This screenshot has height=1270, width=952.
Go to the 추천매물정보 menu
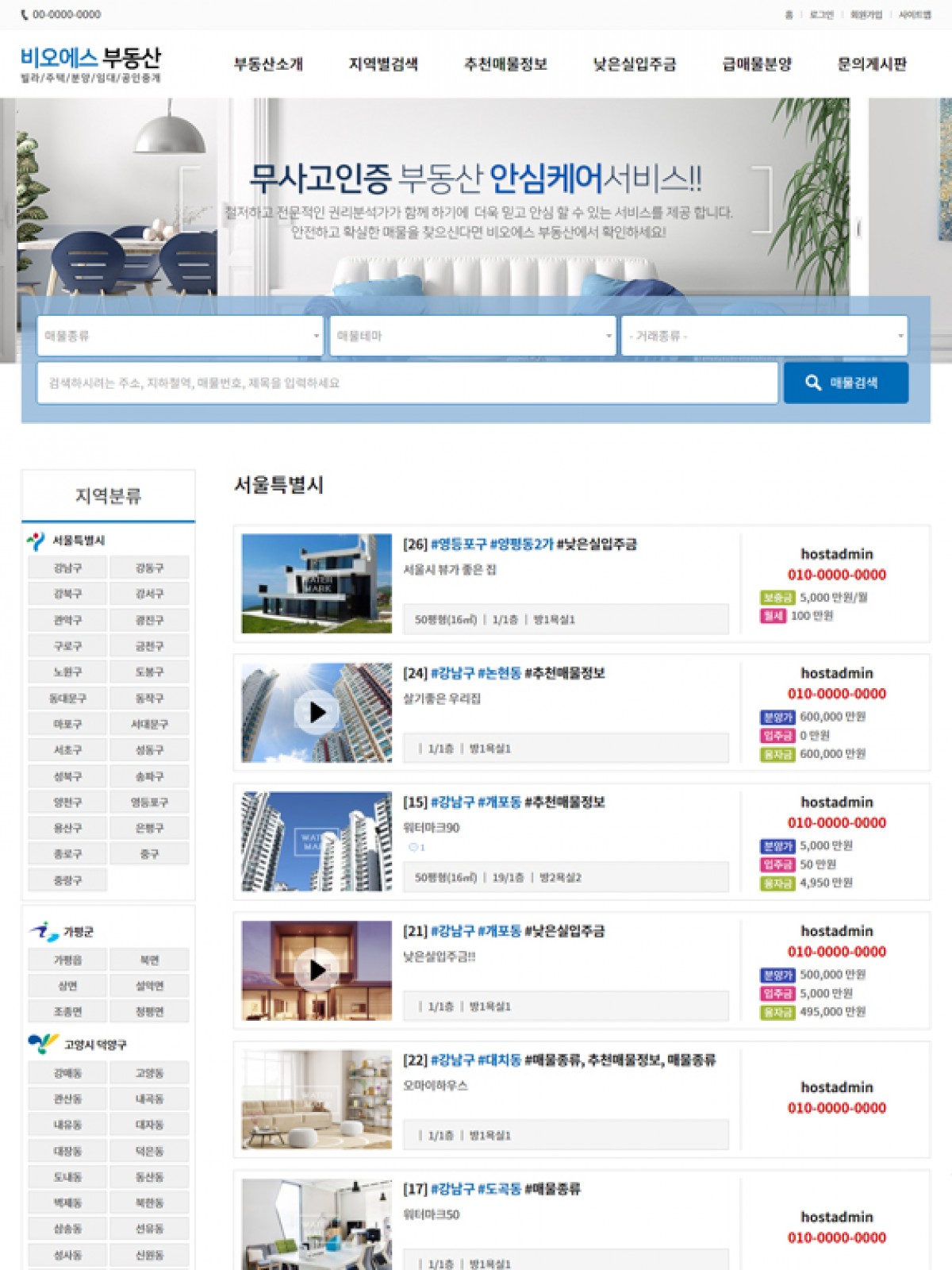tap(505, 64)
